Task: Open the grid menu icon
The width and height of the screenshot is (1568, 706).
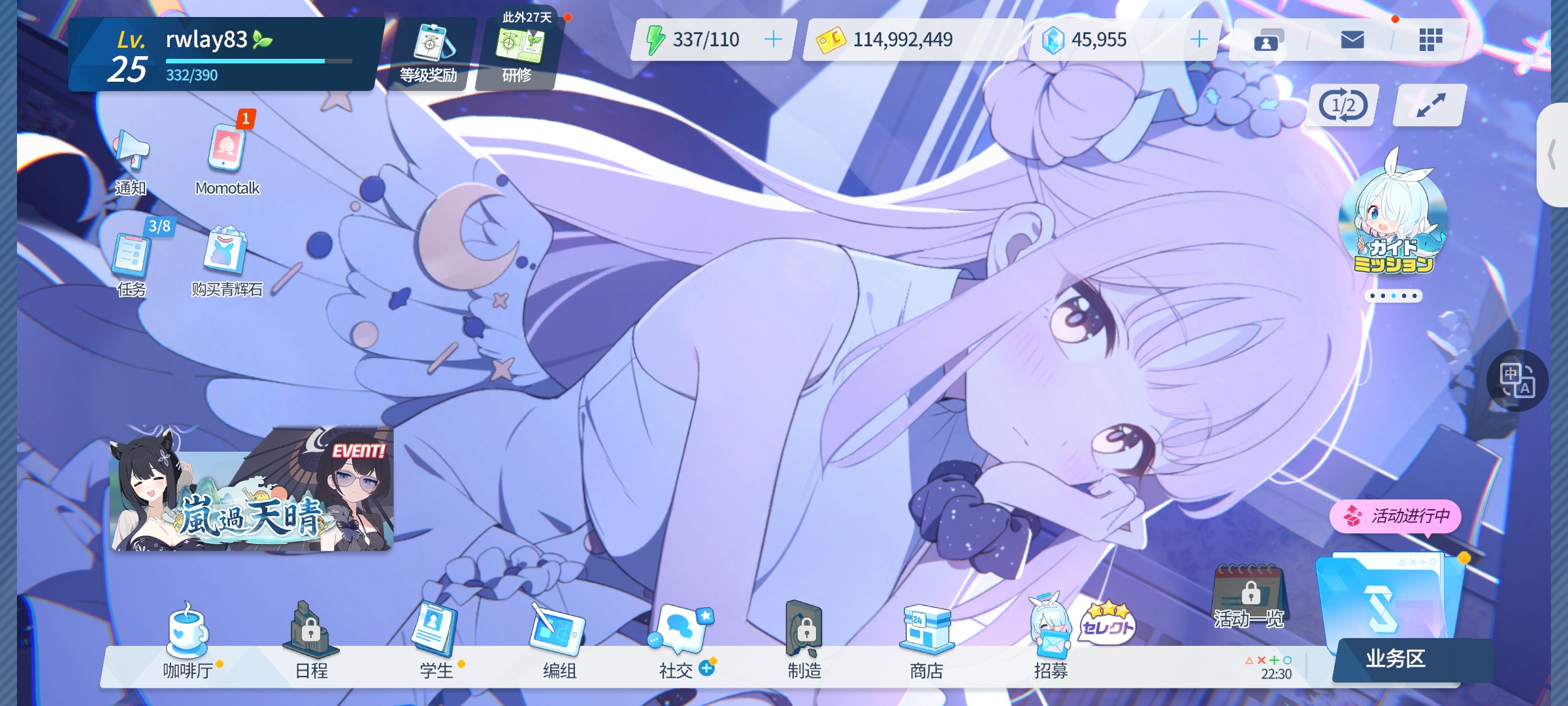Action: coord(1430,41)
